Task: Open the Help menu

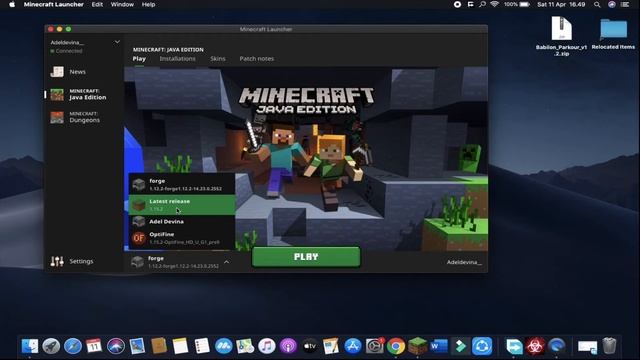Action: tap(149, 4)
